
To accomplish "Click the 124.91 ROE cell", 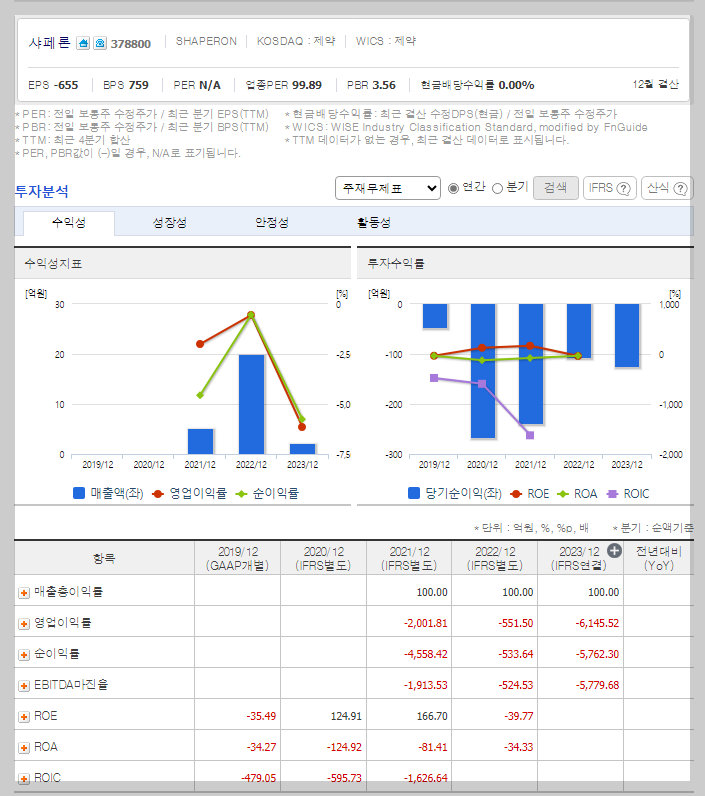I will [x=346, y=716].
